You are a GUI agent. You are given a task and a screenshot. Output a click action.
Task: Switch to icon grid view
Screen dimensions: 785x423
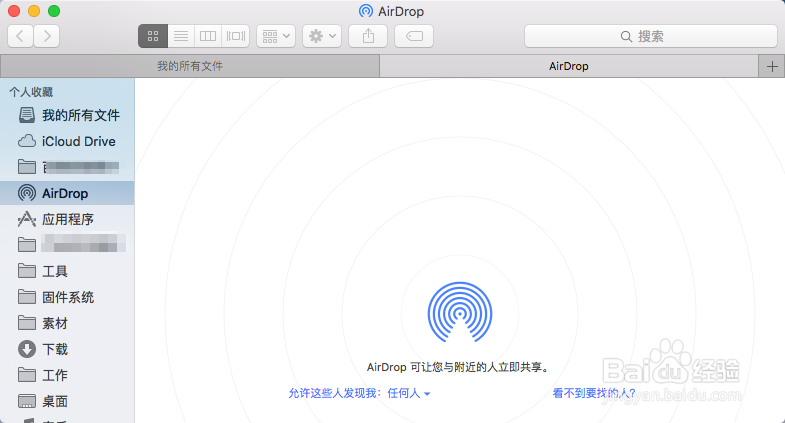[x=153, y=36]
